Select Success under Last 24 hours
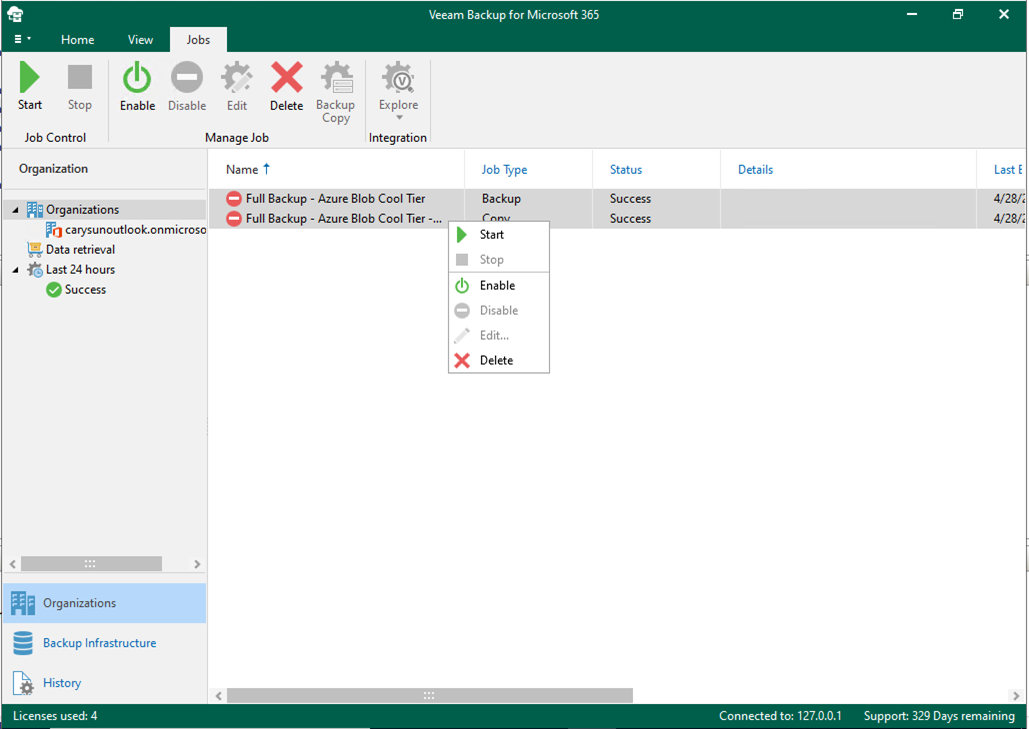Viewport: 1029px width, 729px height. 85,290
